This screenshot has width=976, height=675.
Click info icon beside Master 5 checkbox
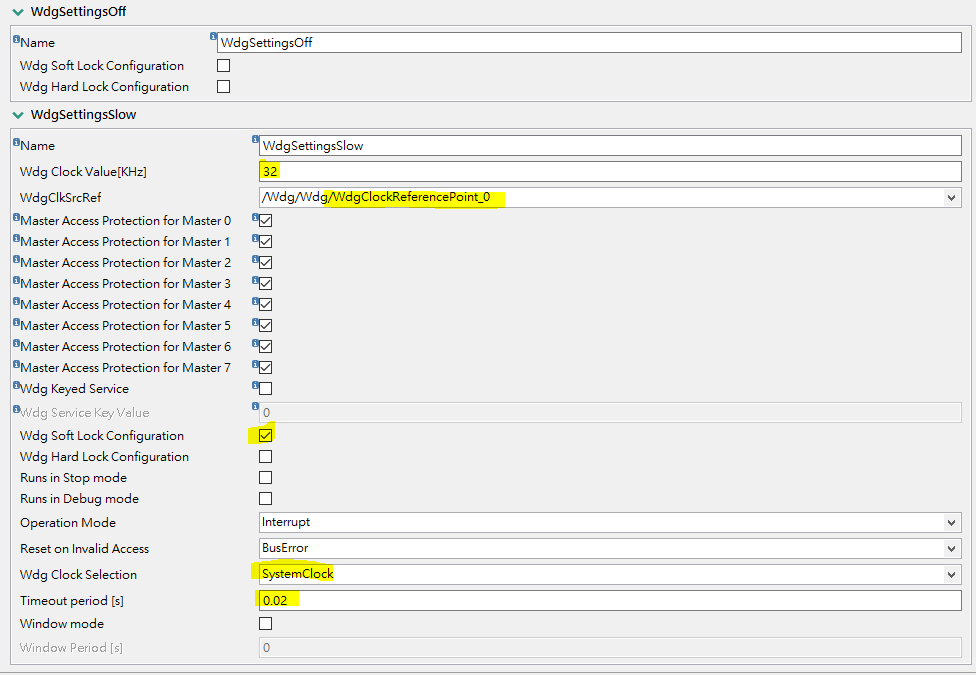(255, 322)
